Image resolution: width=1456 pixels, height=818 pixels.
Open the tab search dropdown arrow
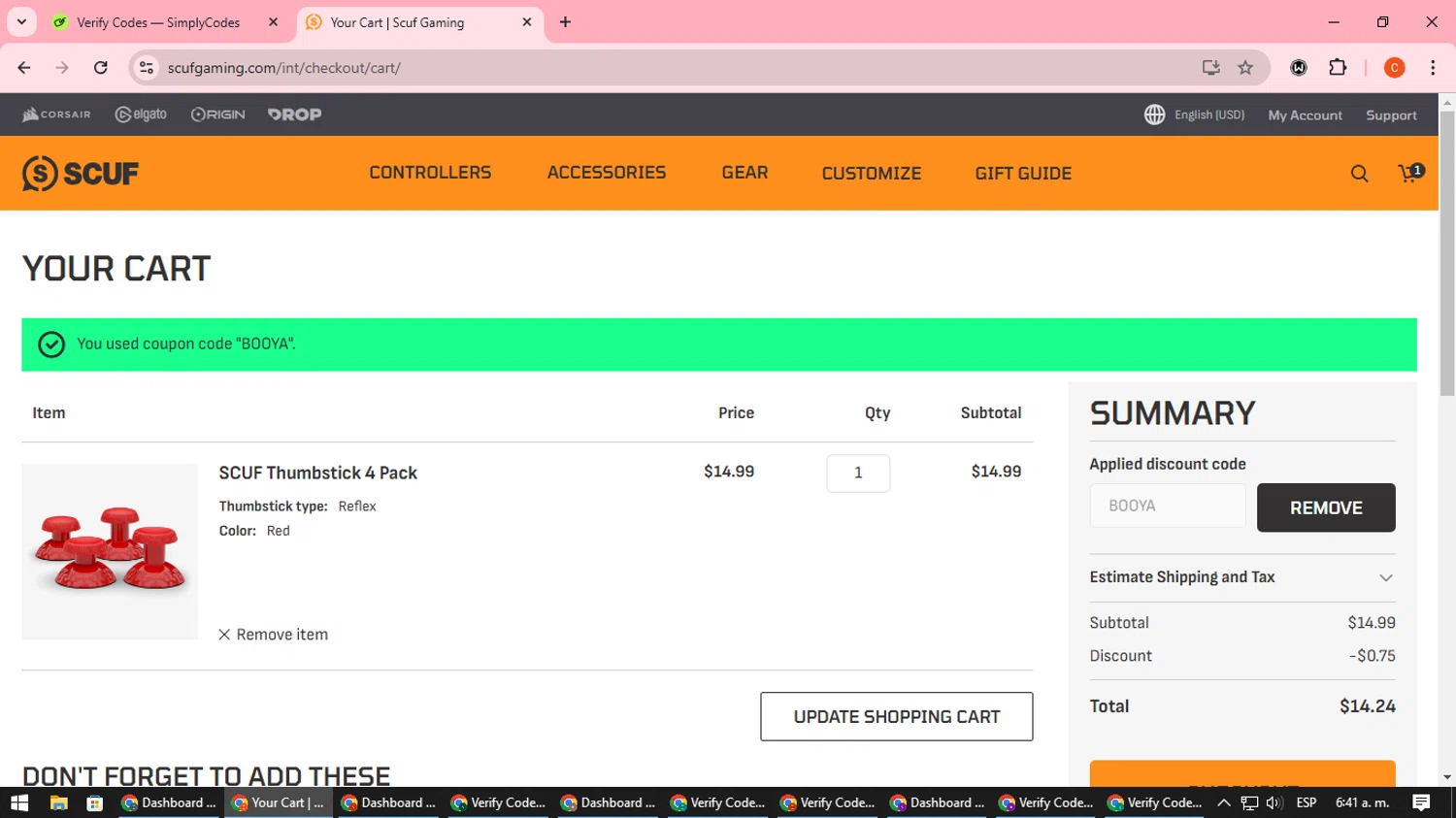tap(21, 21)
